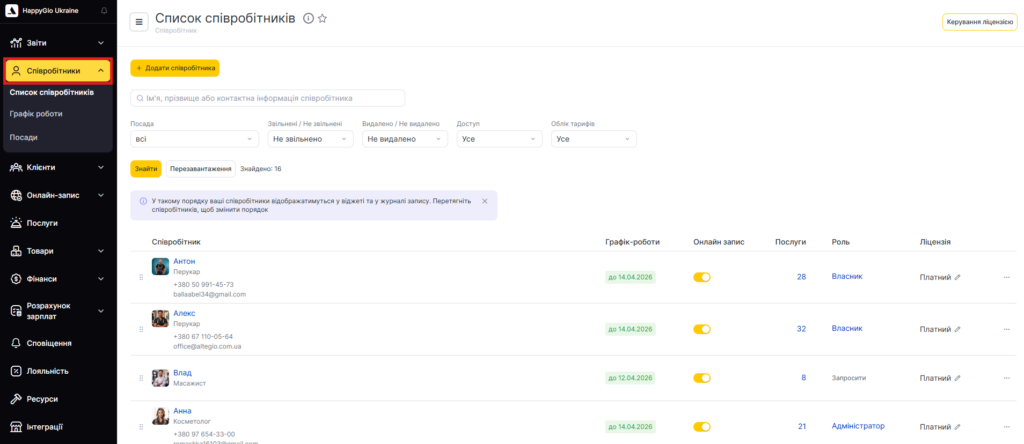Viewport: 1024px width, 444px height.
Task: Click the info icon beside page title
Action: click(x=308, y=19)
